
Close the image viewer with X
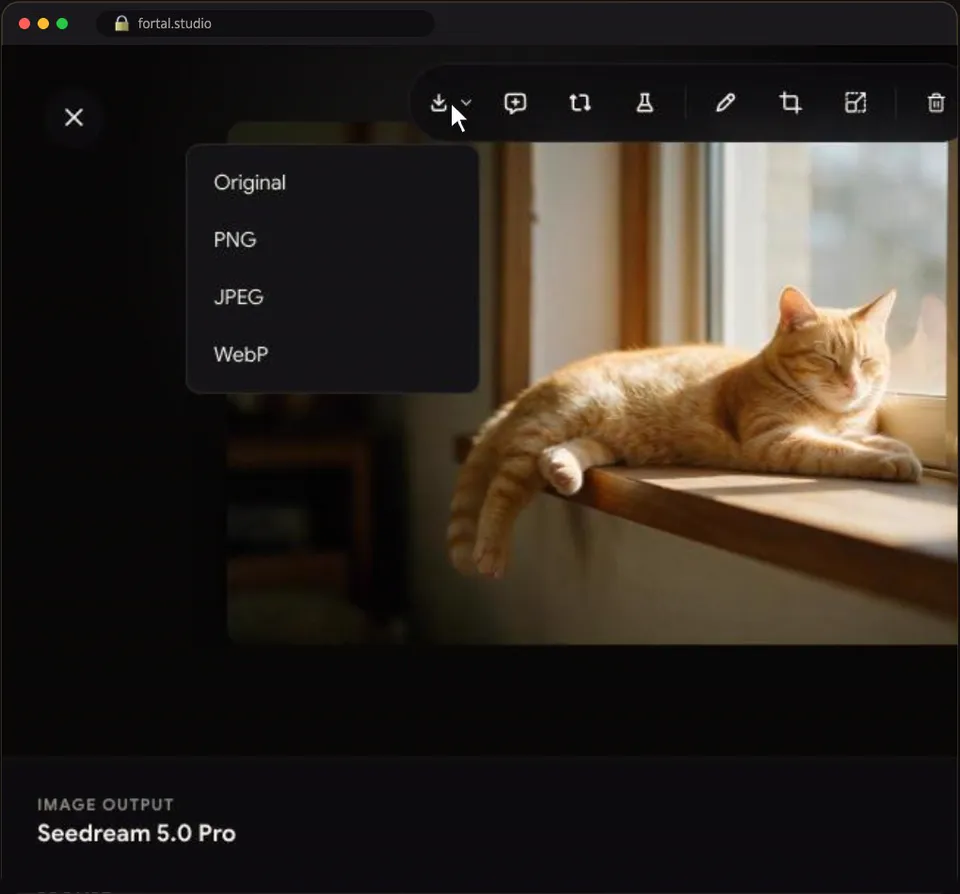click(x=74, y=118)
